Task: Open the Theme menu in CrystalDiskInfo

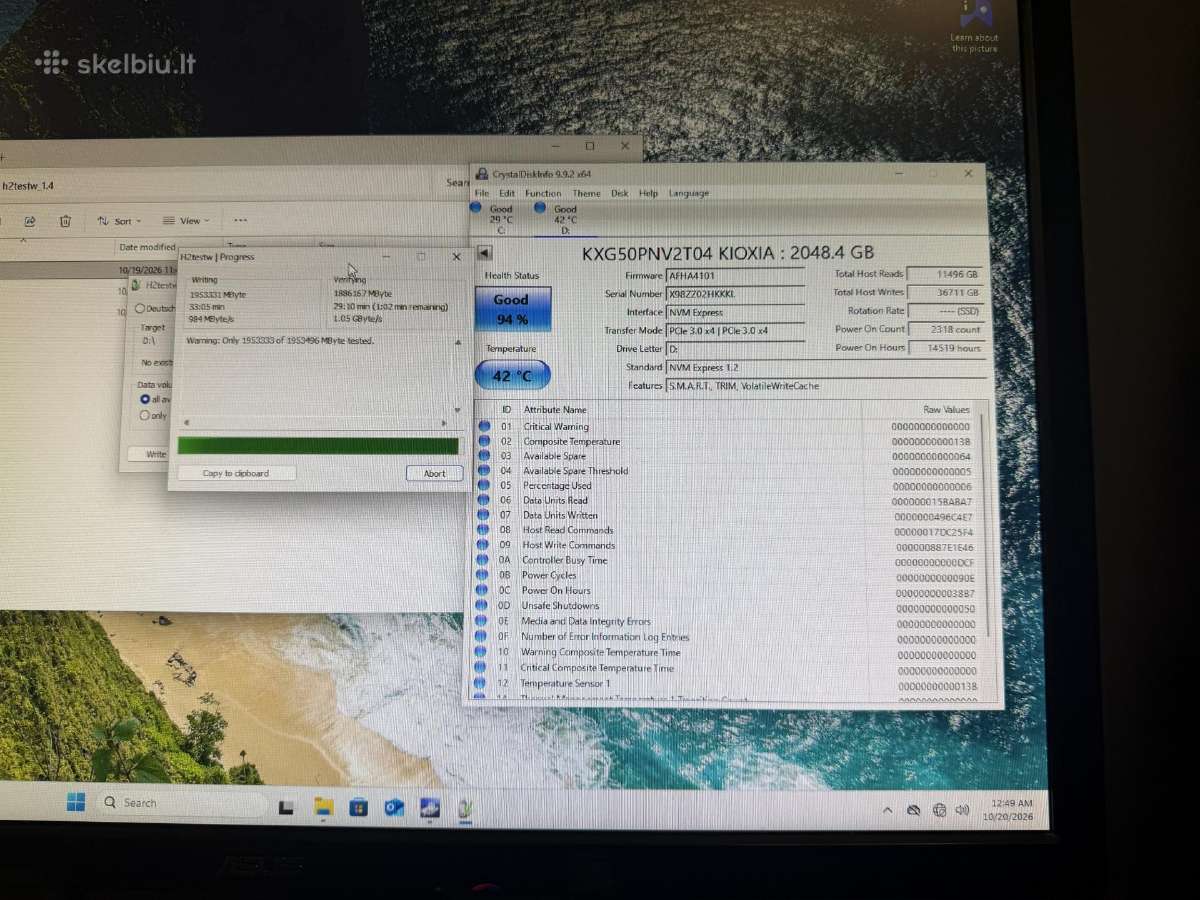Action: [x=586, y=193]
